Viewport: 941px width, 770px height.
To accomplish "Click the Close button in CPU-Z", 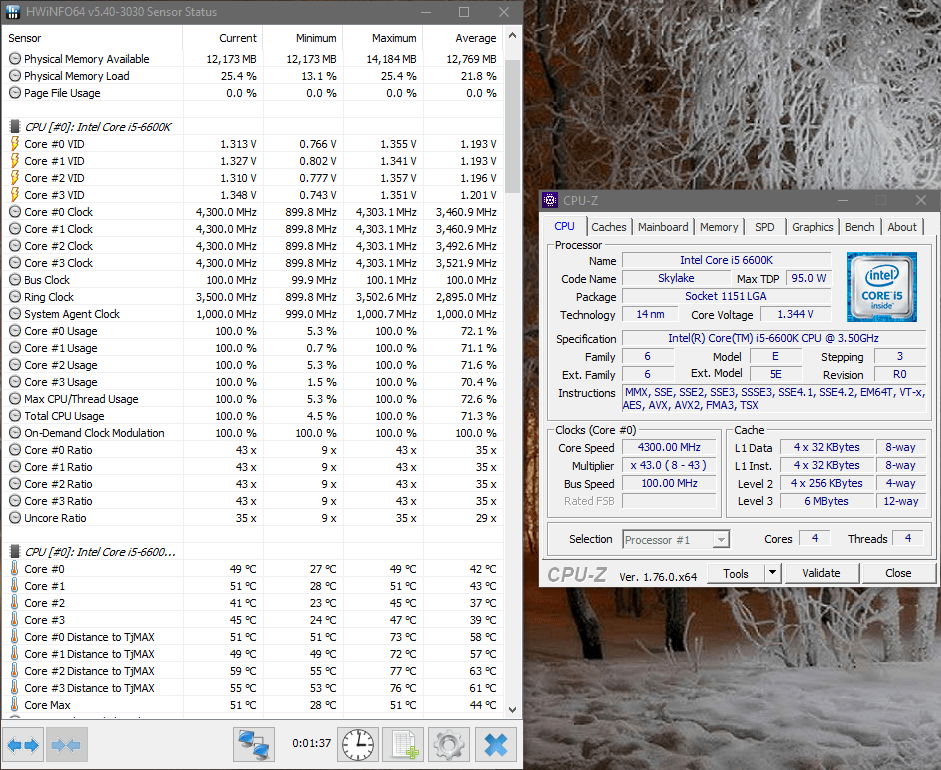I will (x=898, y=573).
